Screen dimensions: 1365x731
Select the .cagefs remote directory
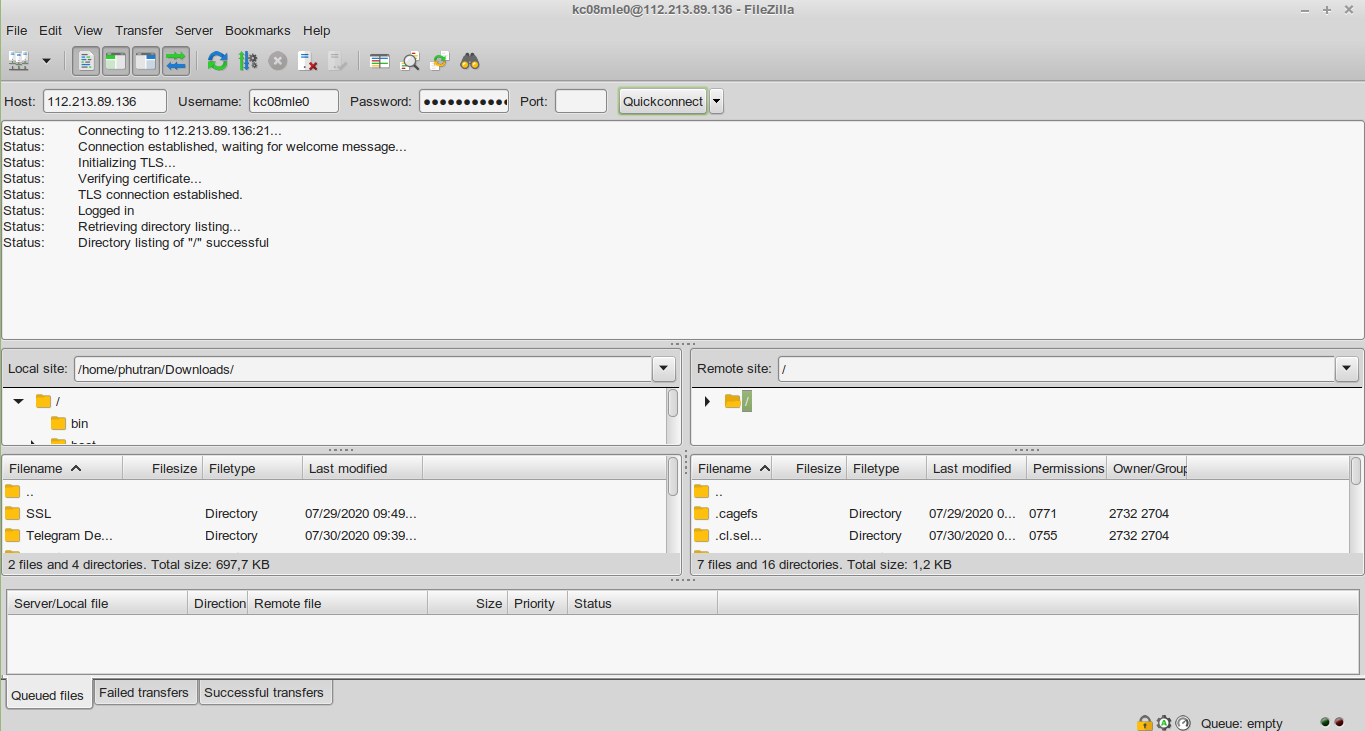tap(1020, 513)
